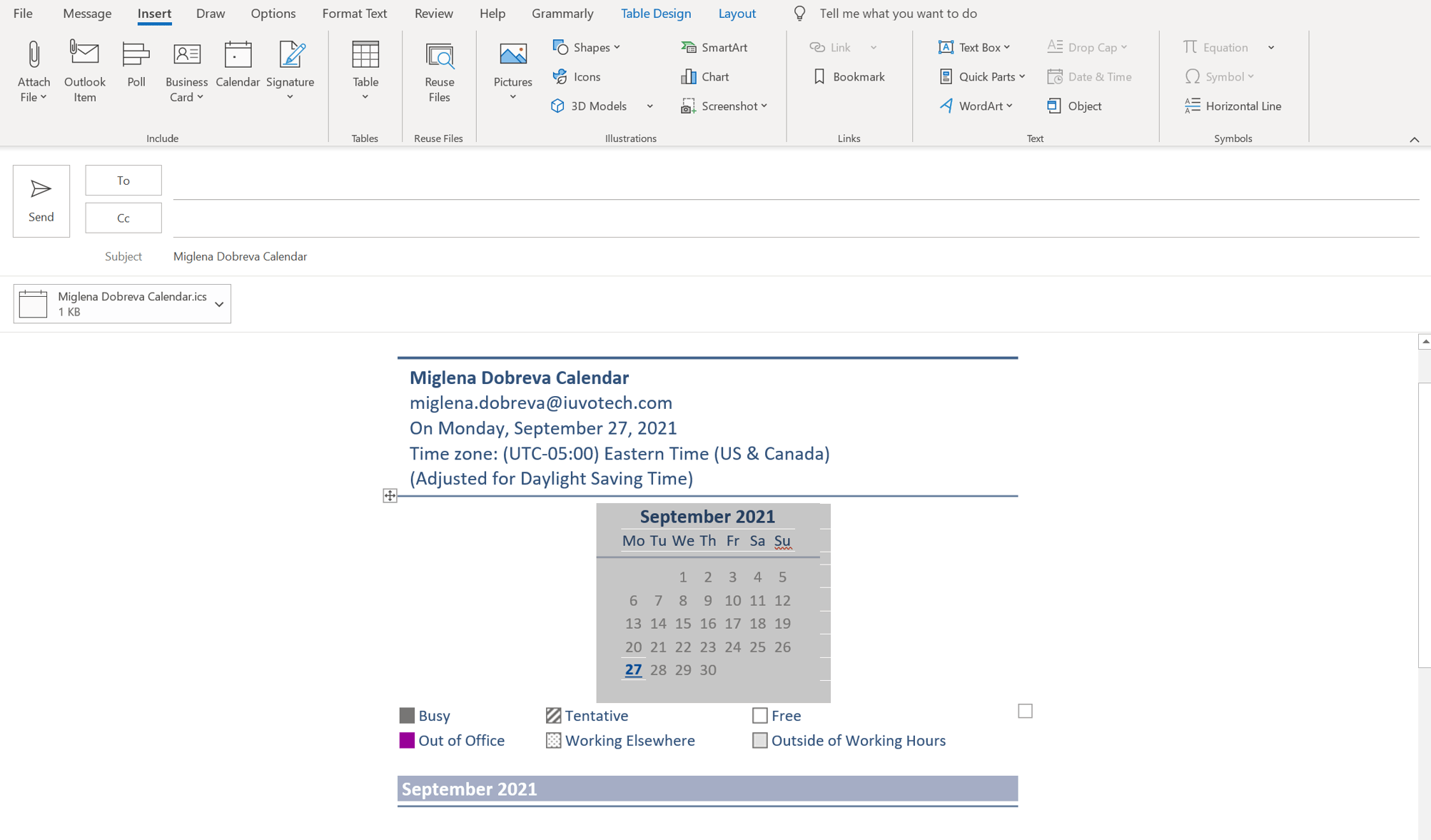Insert a Chart
The height and width of the screenshot is (840, 1431).
(705, 76)
